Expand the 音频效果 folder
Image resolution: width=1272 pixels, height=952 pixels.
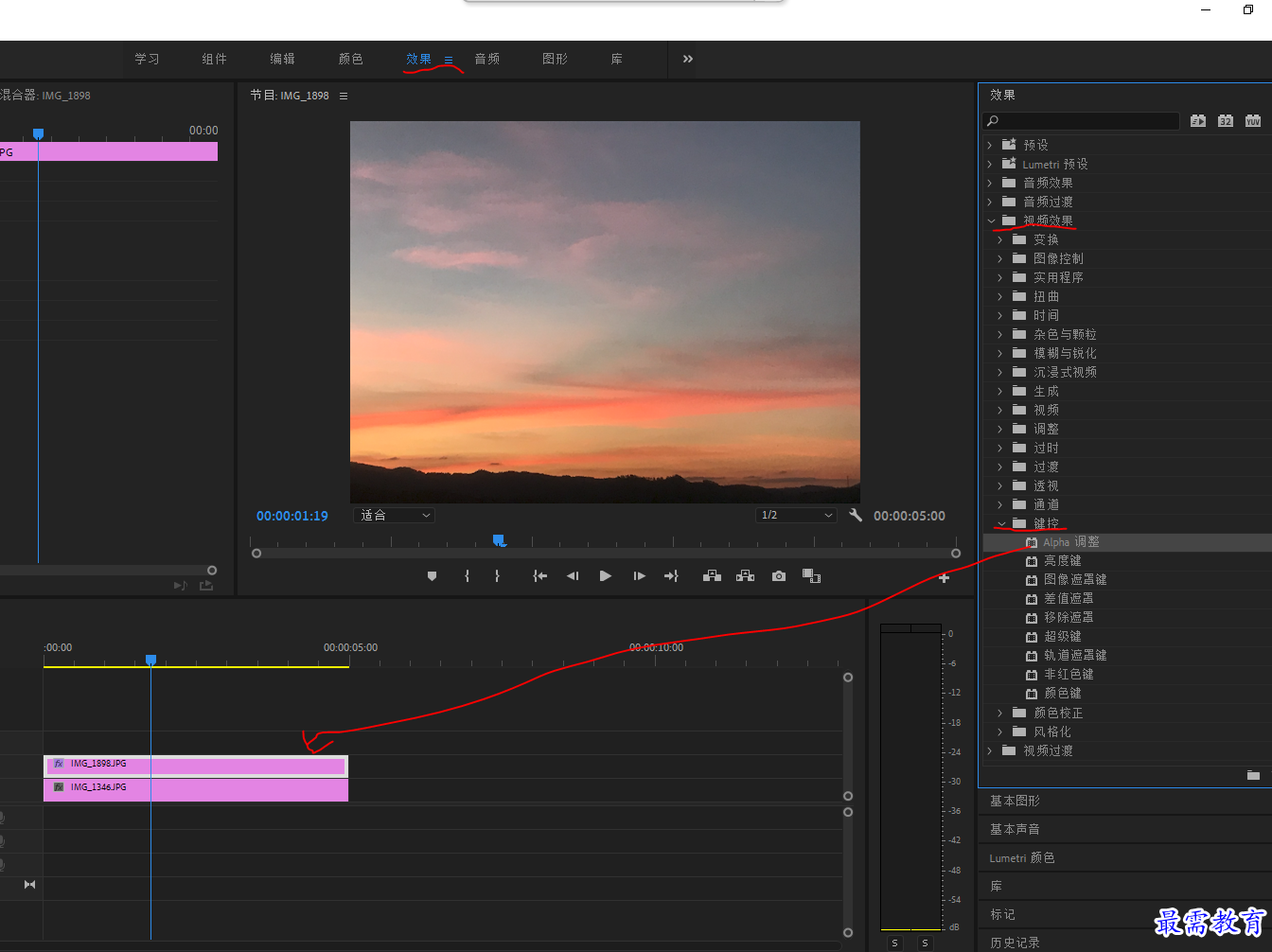[990, 183]
